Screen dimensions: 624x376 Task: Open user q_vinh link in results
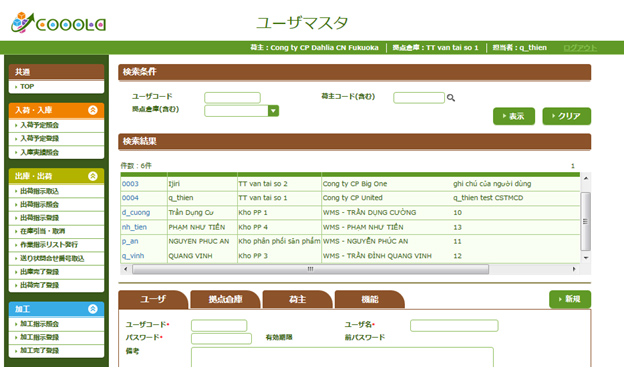133,256
